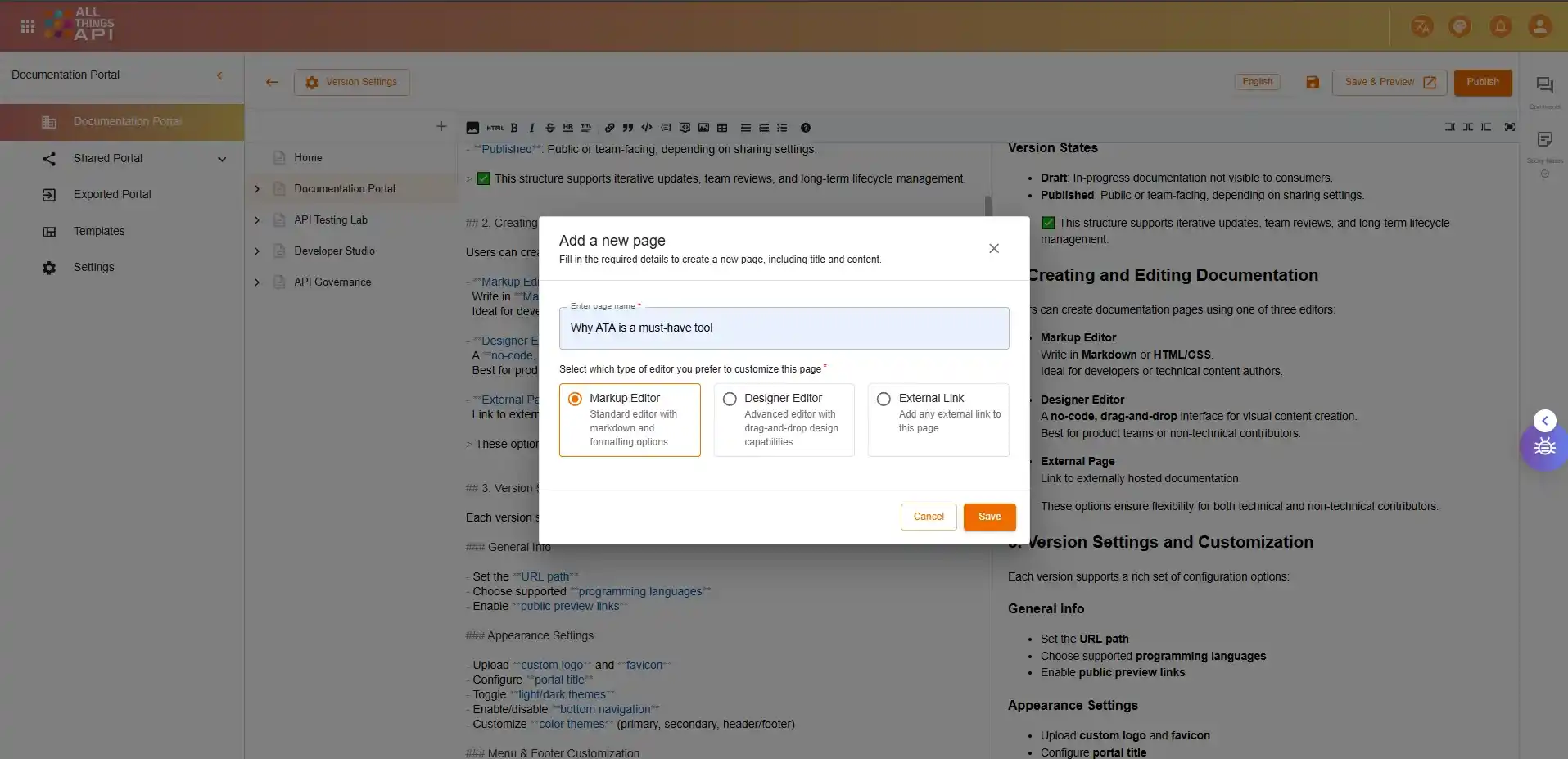Expand the API Testing Lab tree node
Screen dimensions: 1568x759
point(257,220)
